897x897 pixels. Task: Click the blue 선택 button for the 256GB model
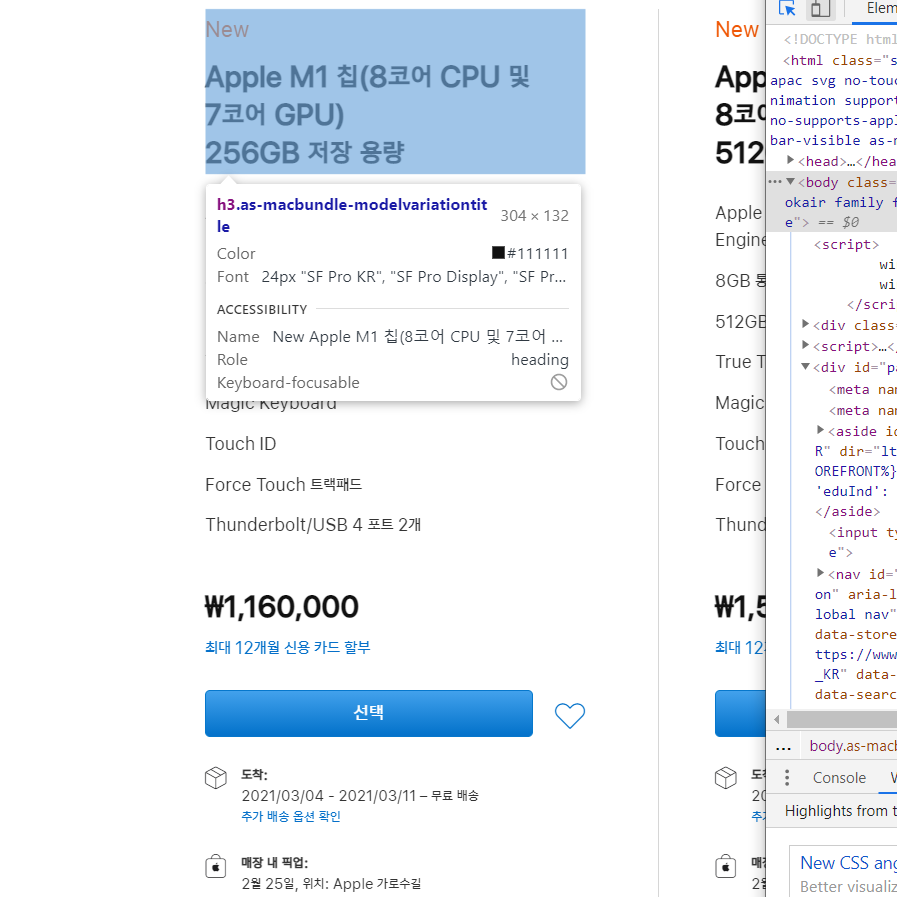point(369,713)
